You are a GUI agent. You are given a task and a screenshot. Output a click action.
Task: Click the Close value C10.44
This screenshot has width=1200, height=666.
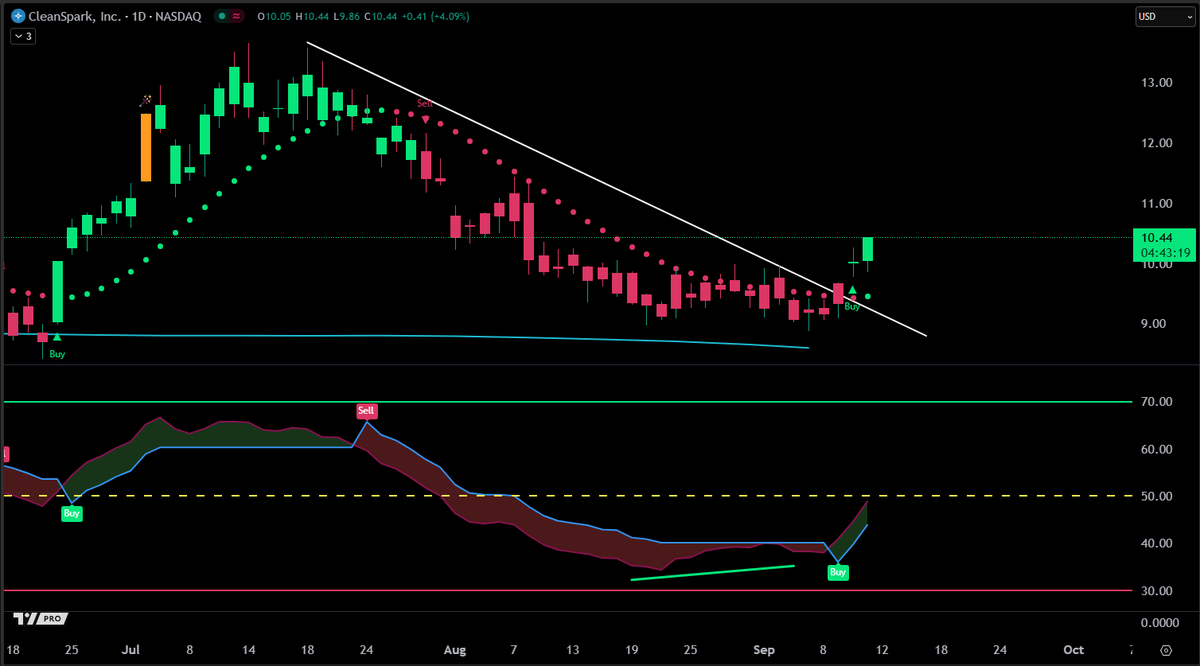(381, 17)
